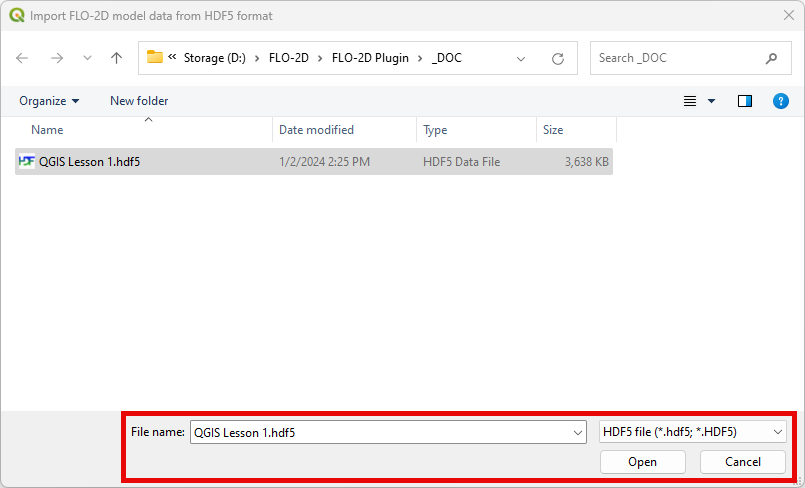The height and width of the screenshot is (488, 805).
Task: Sort by Date modified column
Action: 316,130
